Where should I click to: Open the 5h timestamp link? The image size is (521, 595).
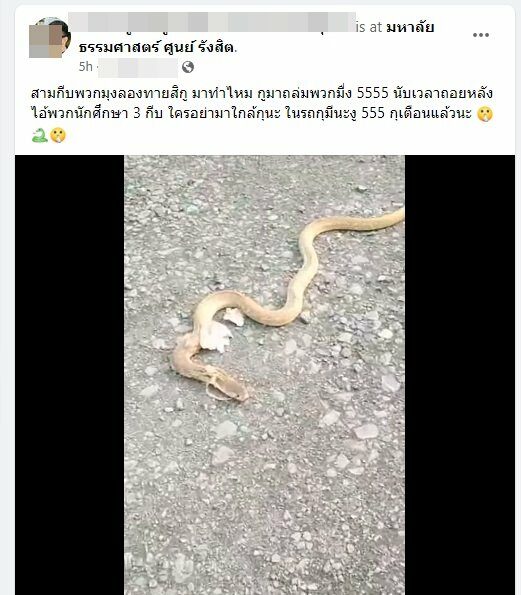85,67
